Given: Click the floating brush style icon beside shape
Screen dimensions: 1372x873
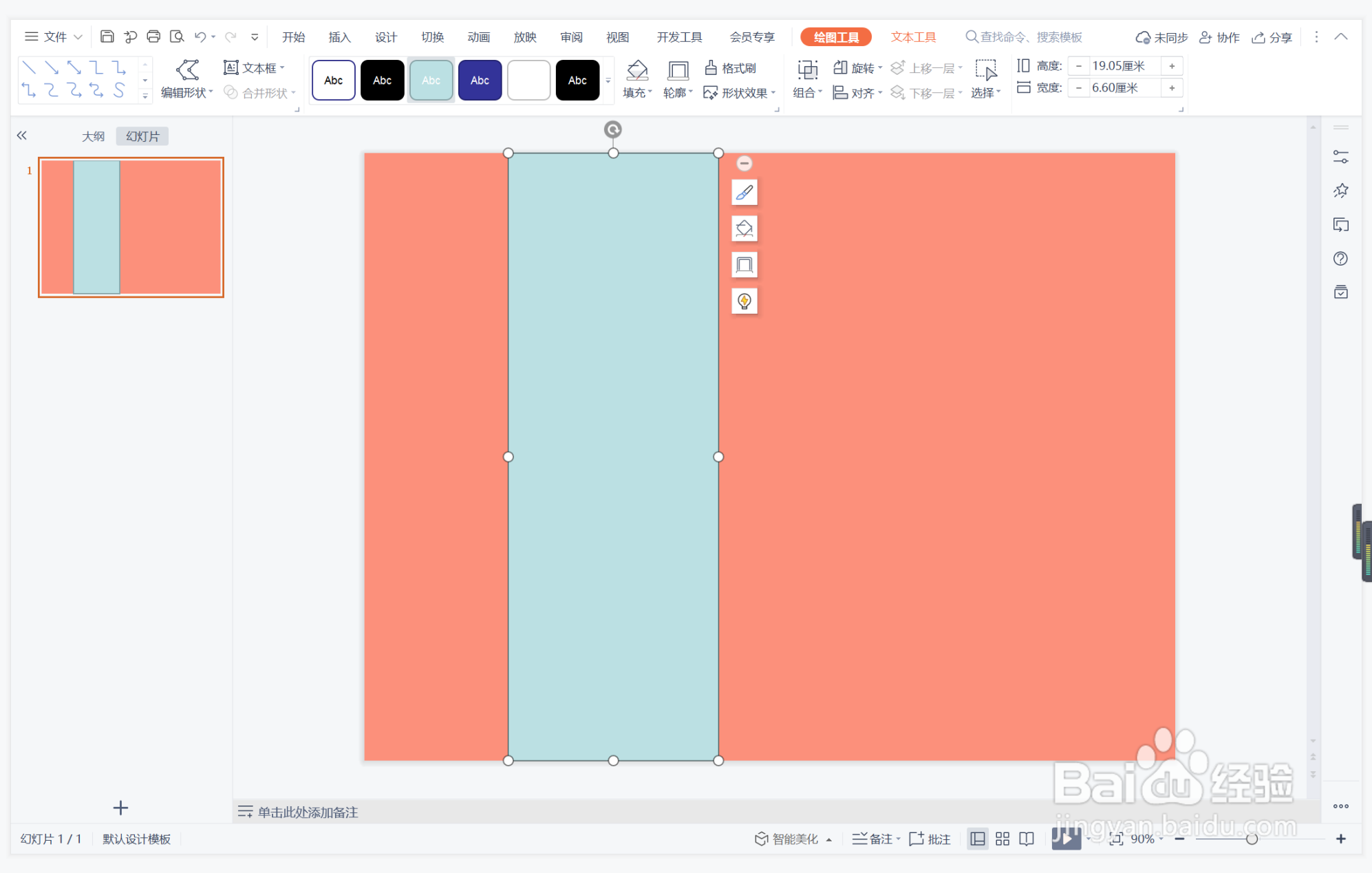Looking at the screenshot, I should [744, 193].
